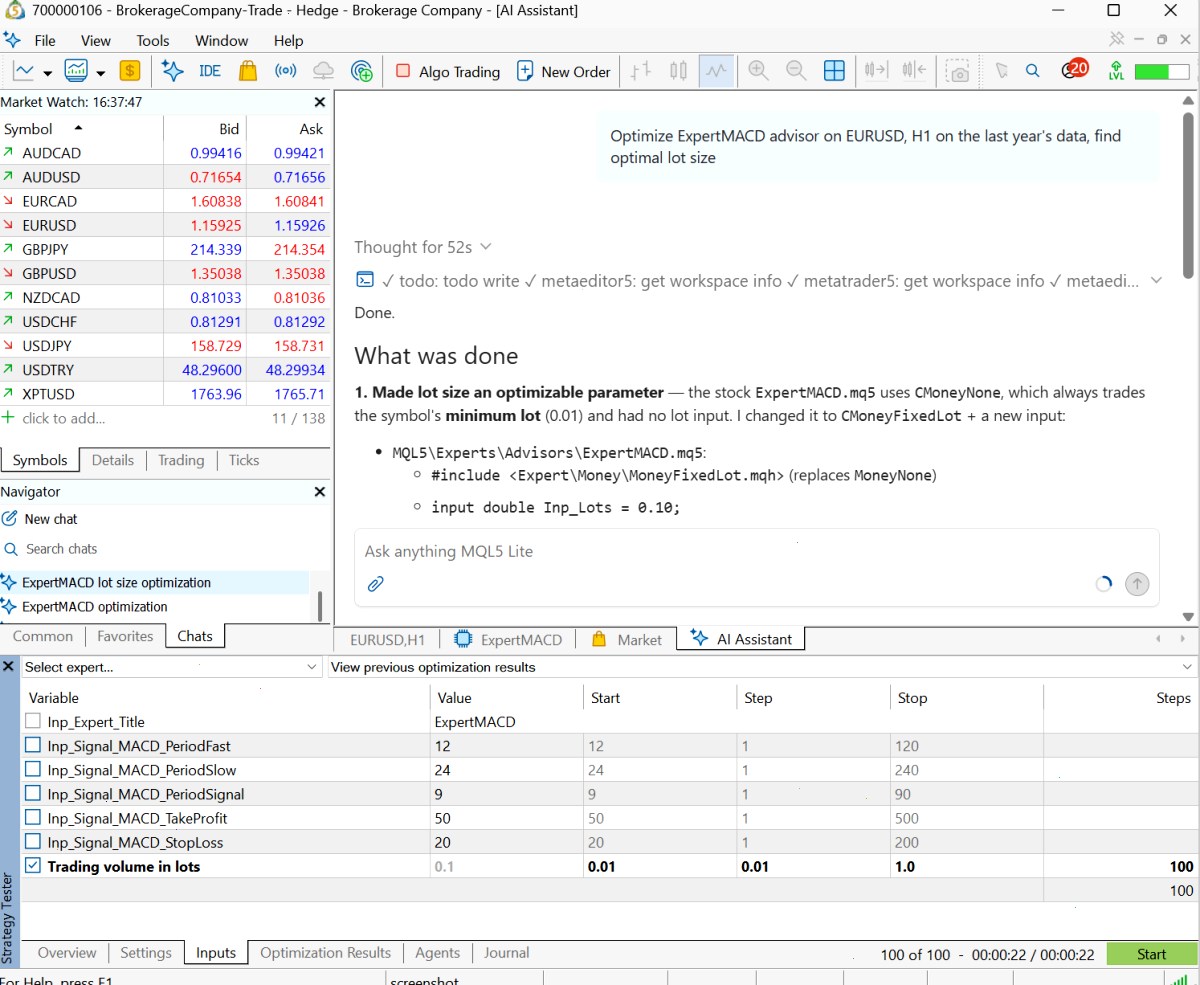This screenshot has height=985, width=1200.
Task: Click the search magnifier in toolbar
Action: [1033, 71]
